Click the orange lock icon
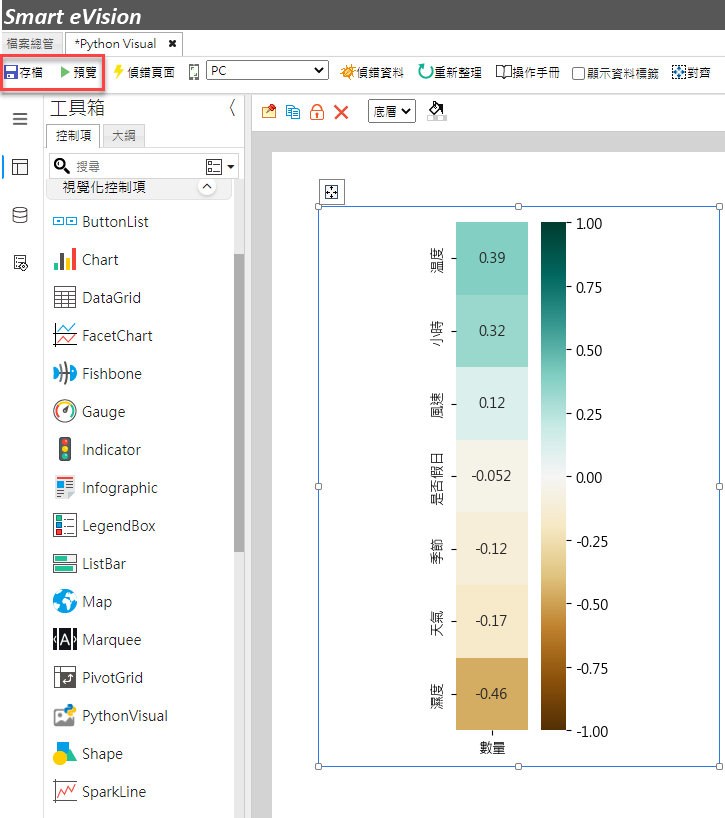 pyautogui.click(x=317, y=112)
